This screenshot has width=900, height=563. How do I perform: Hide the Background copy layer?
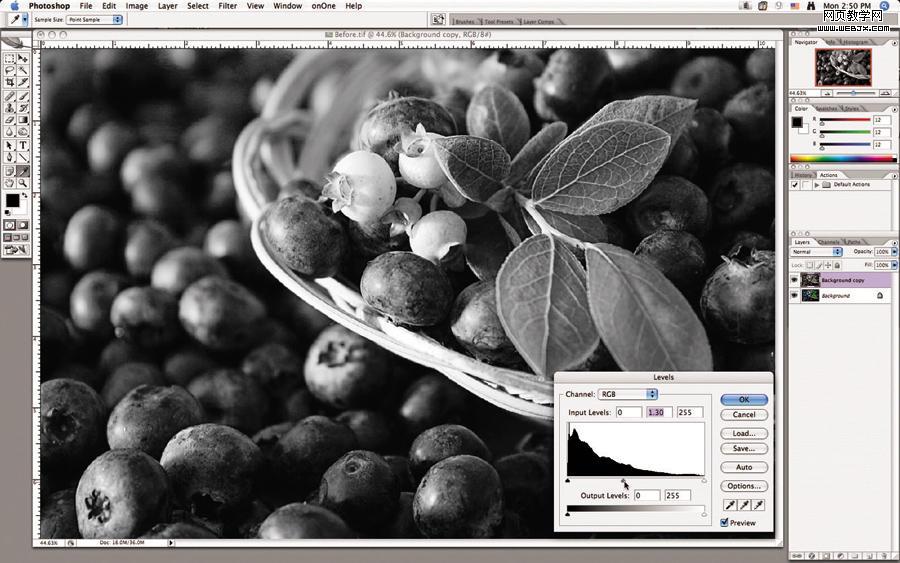[x=794, y=280]
